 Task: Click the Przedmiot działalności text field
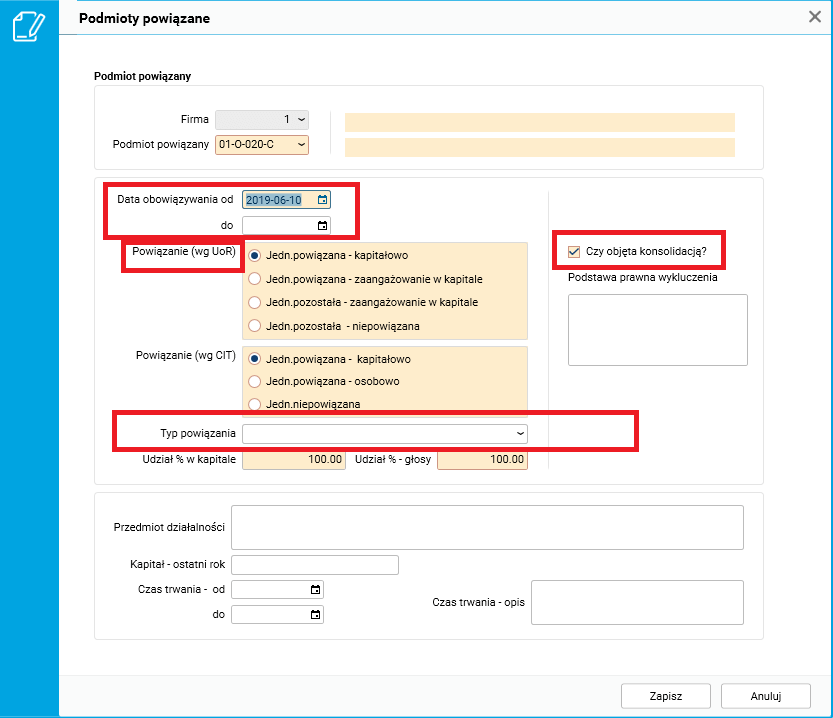[487, 527]
